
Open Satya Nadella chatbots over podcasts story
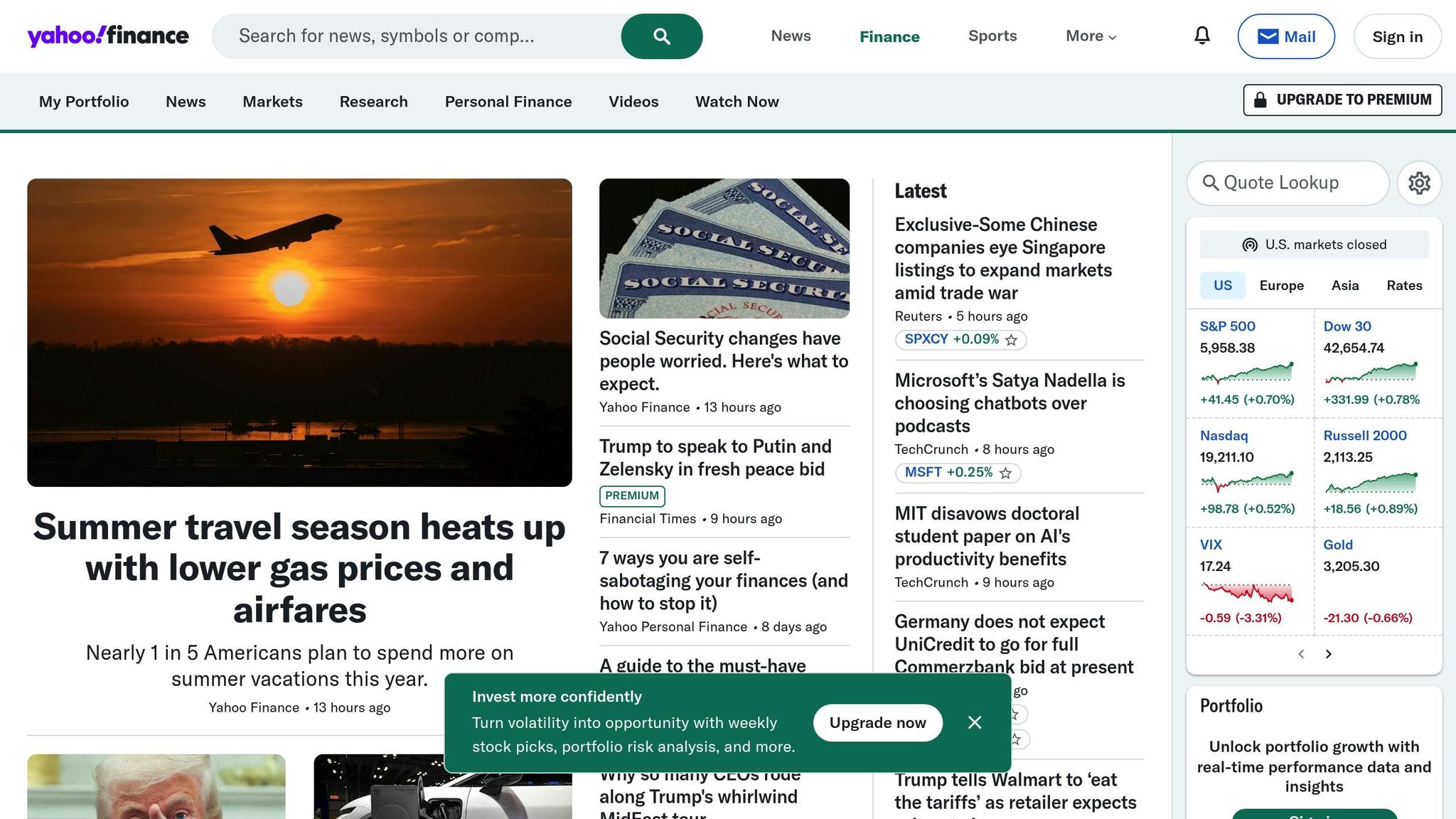(1010, 403)
